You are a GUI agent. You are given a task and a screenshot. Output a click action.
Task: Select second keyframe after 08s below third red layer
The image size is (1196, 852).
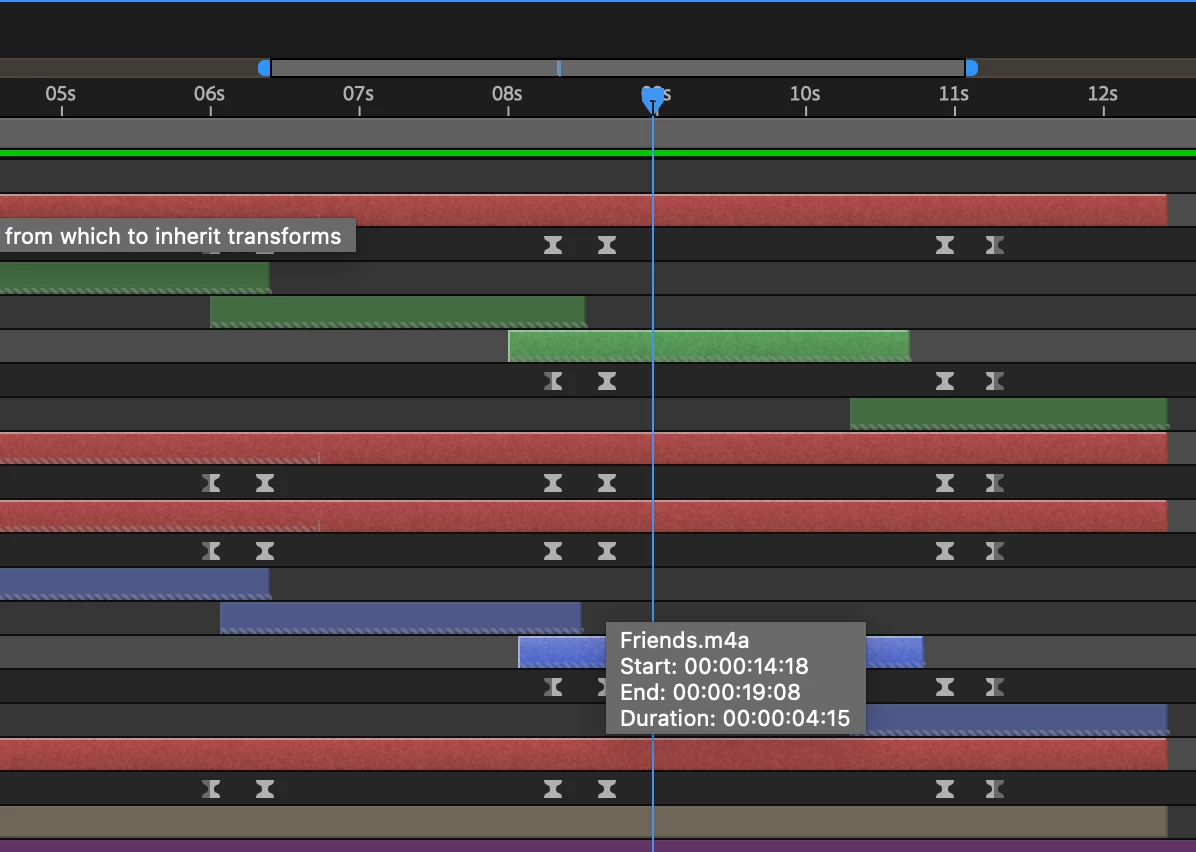point(607,551)
